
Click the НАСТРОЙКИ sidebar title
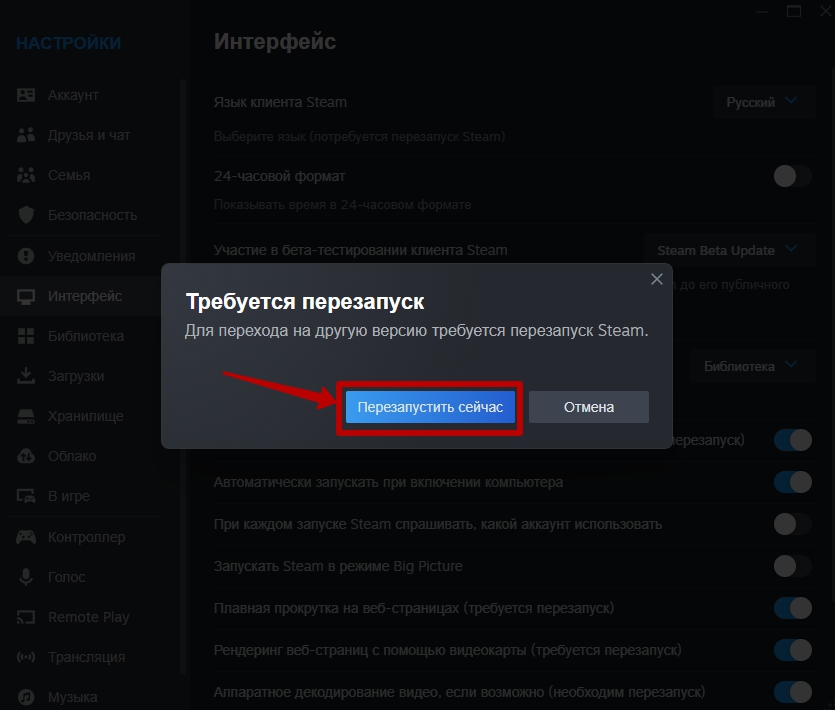(69, 43)
